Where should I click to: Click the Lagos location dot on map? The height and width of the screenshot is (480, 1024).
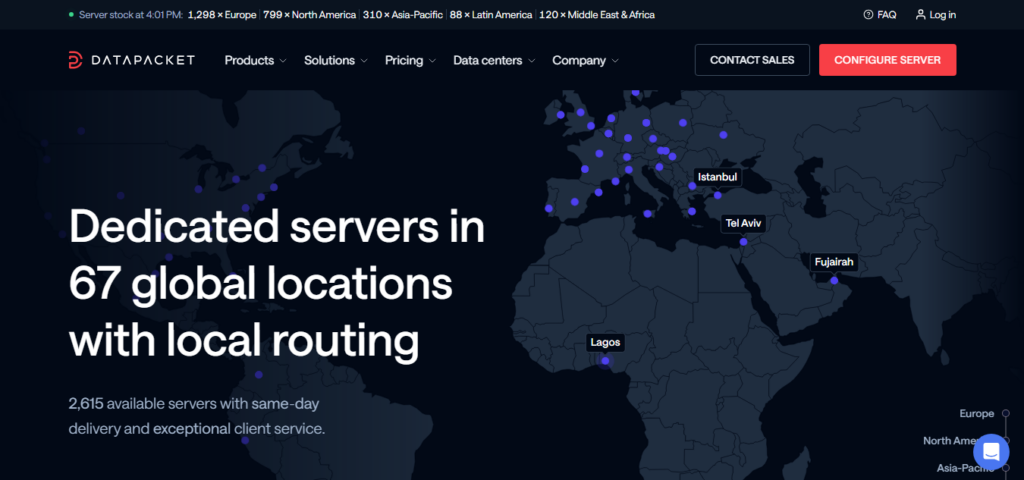click(x=605, y=360)
